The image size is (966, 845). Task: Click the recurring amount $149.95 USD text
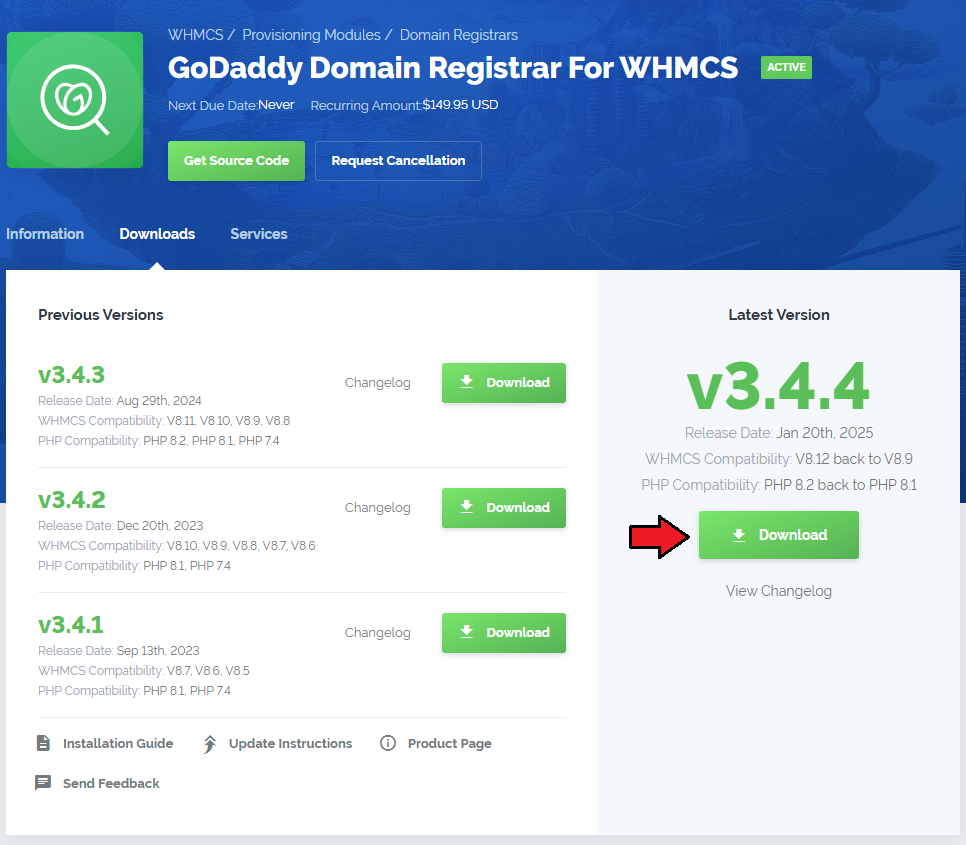coord(460,105)
